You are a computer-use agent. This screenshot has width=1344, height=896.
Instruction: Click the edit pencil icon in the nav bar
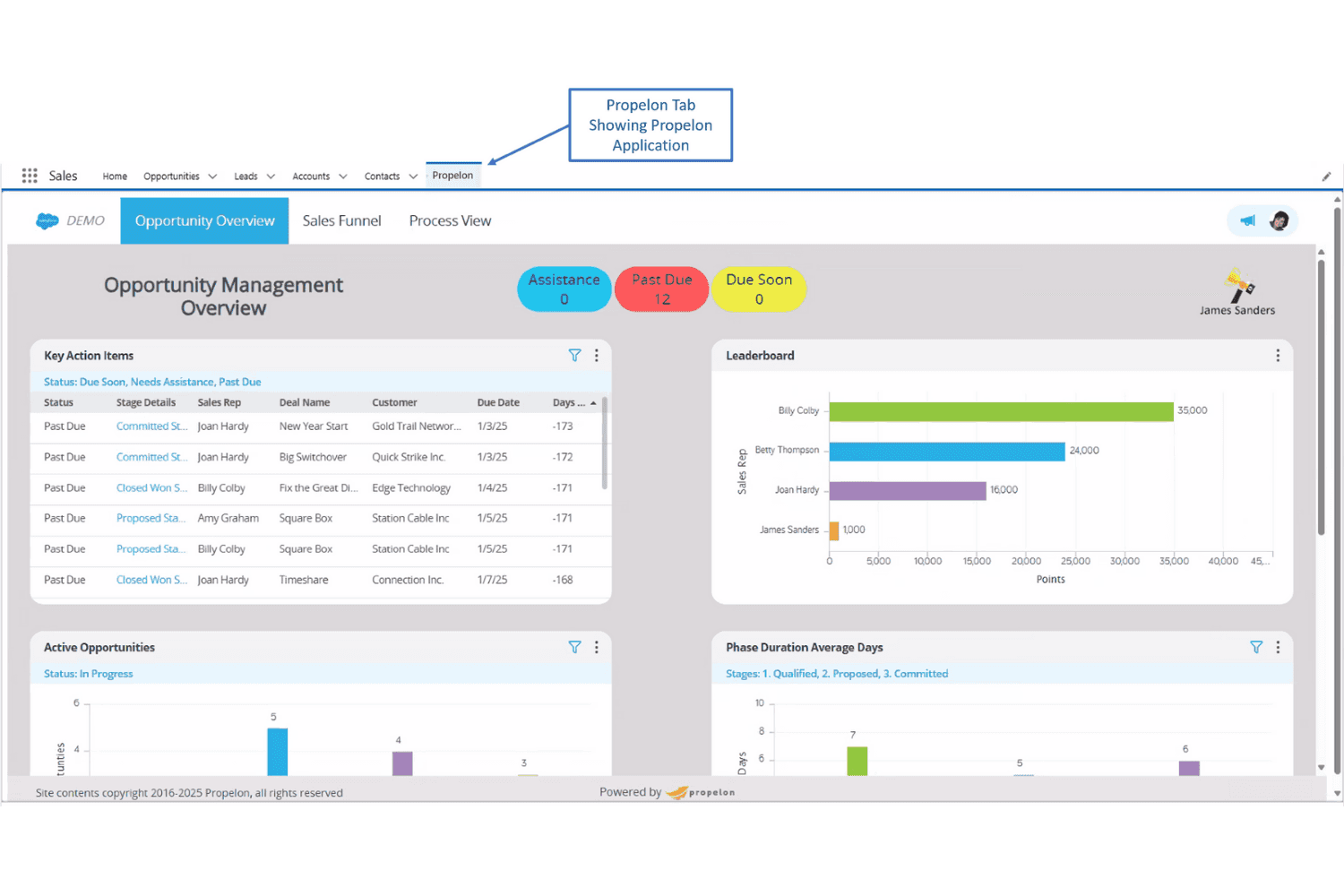[x=1326, y=177]
